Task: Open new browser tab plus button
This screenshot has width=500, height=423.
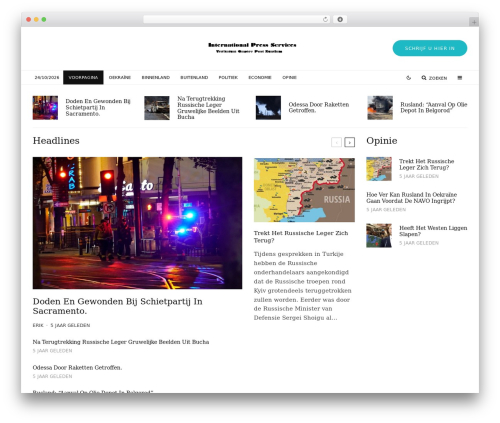Action: [474, 22]
